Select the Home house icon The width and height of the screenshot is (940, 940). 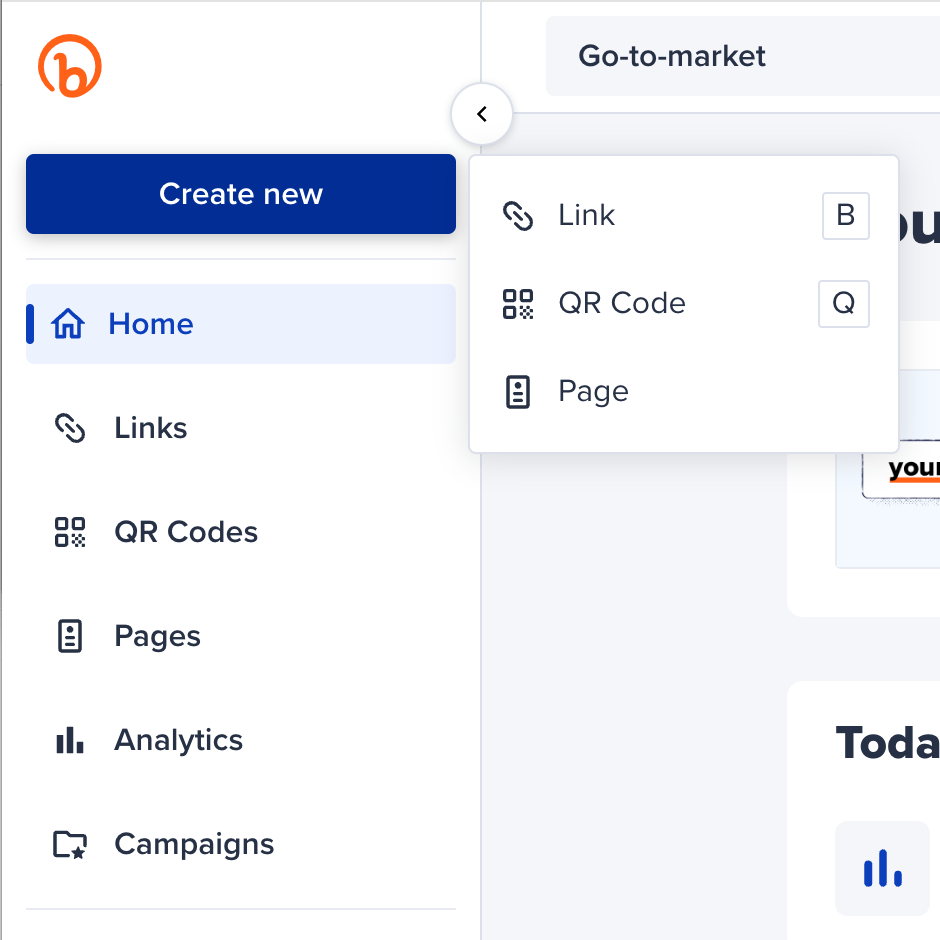pos(69,323)
